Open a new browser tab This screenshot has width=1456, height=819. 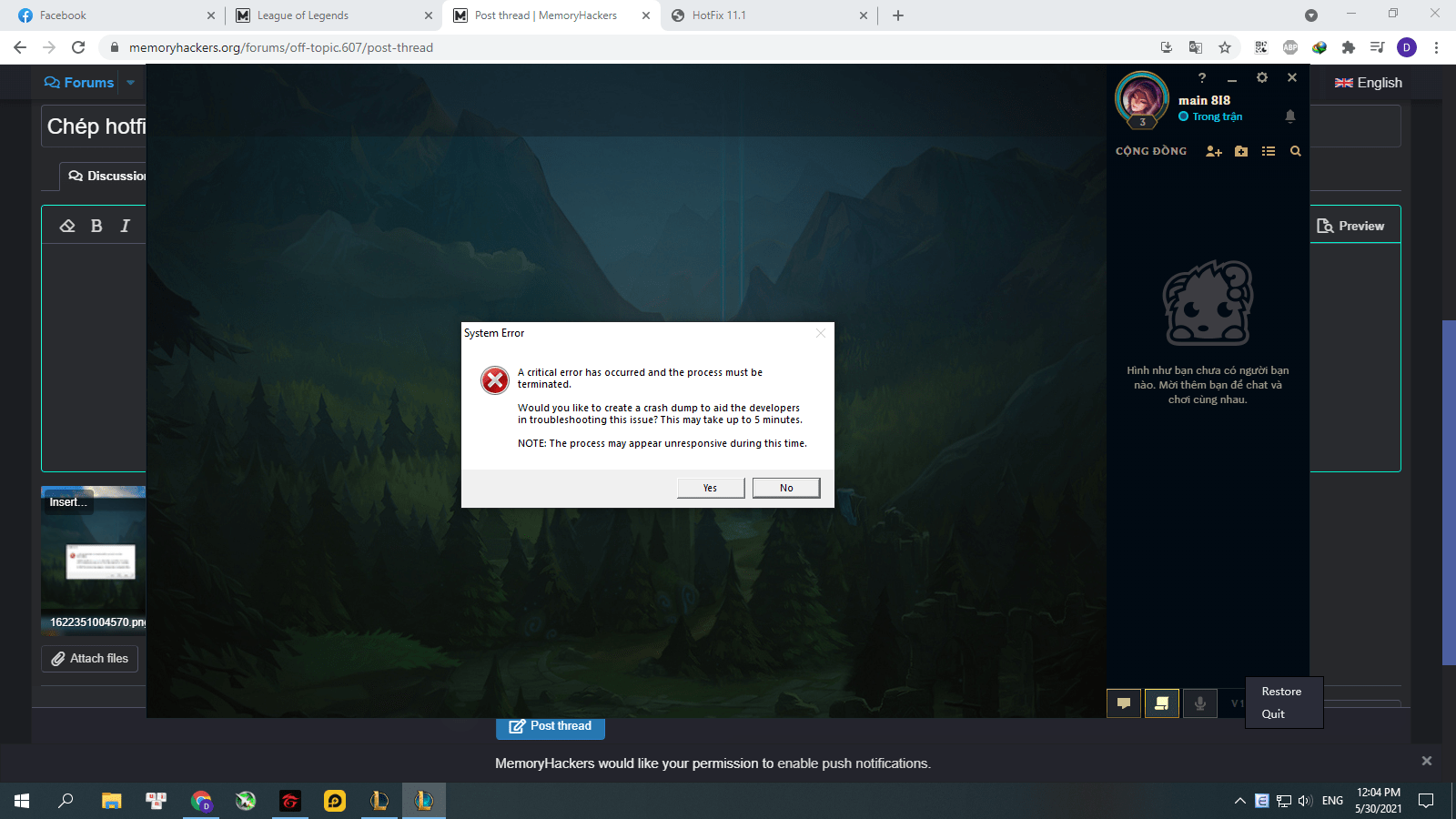[x=898, y=15]
